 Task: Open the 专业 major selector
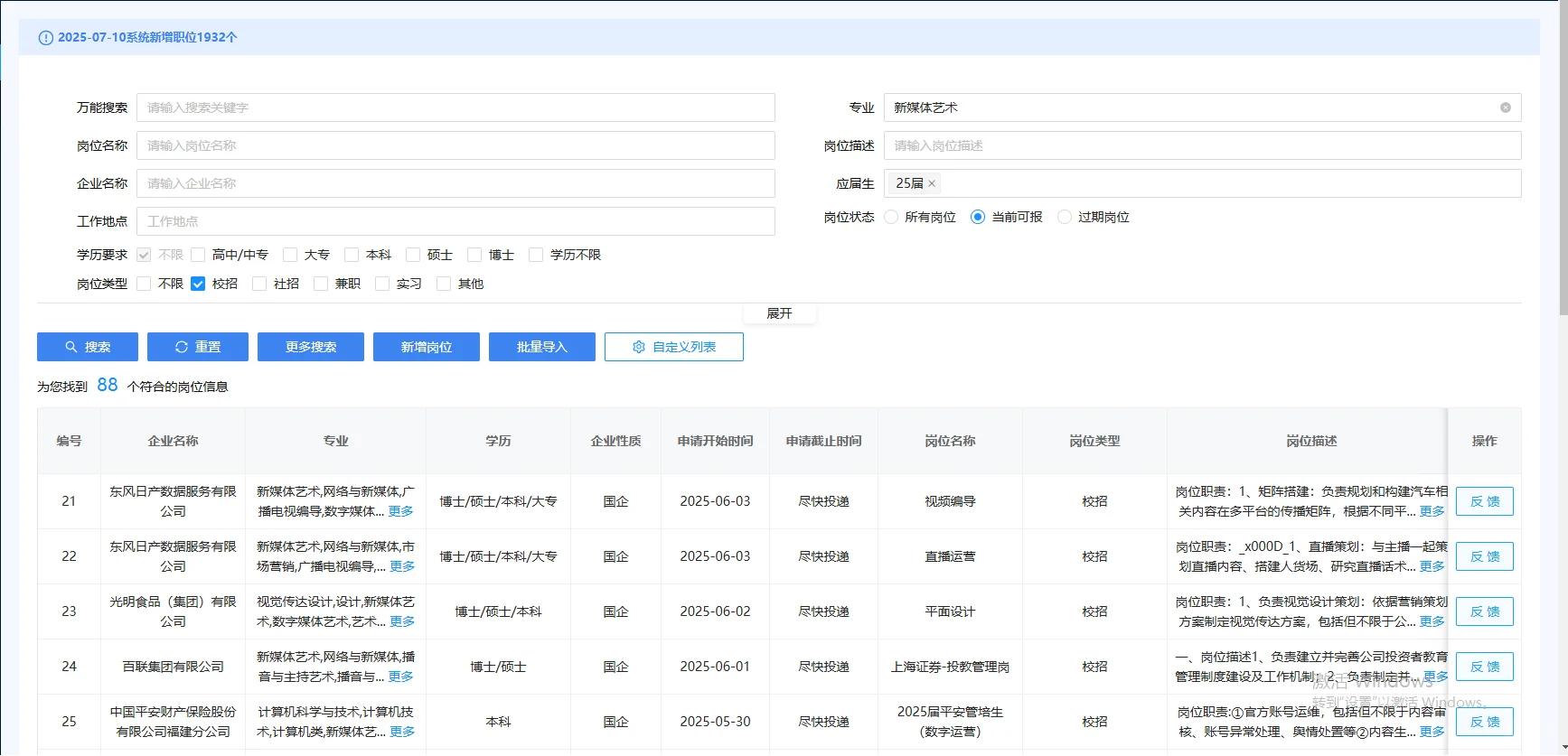point(1202,107)
